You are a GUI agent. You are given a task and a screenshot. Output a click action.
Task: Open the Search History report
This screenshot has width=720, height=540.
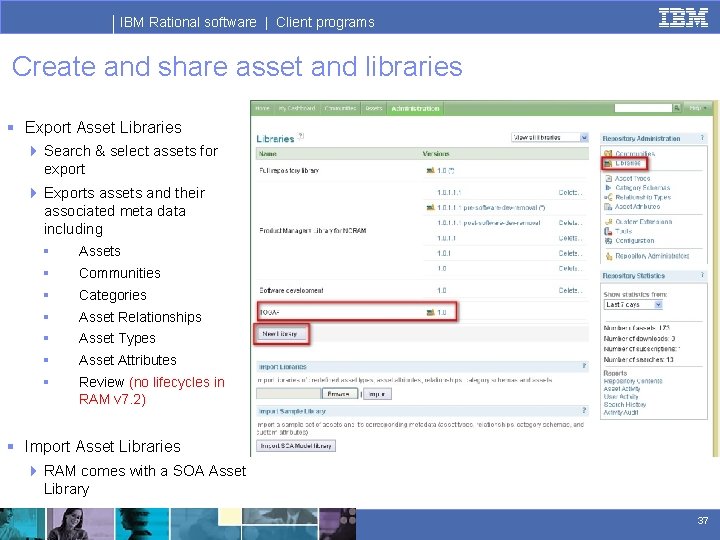point(624,405)
